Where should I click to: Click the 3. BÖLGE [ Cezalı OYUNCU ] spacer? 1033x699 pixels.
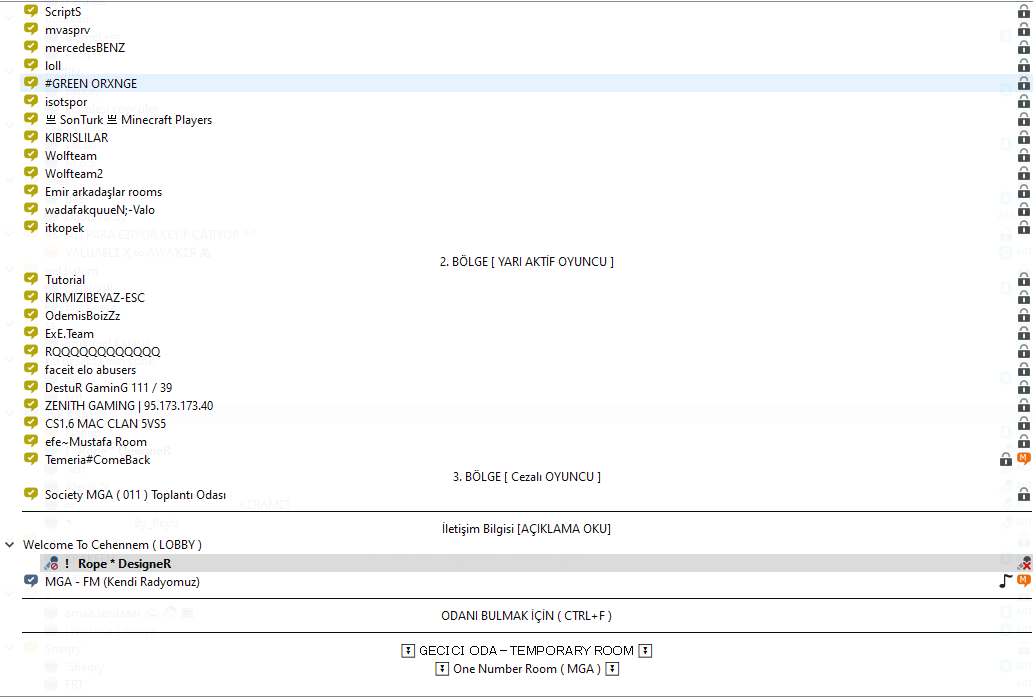tap(526, 476)
